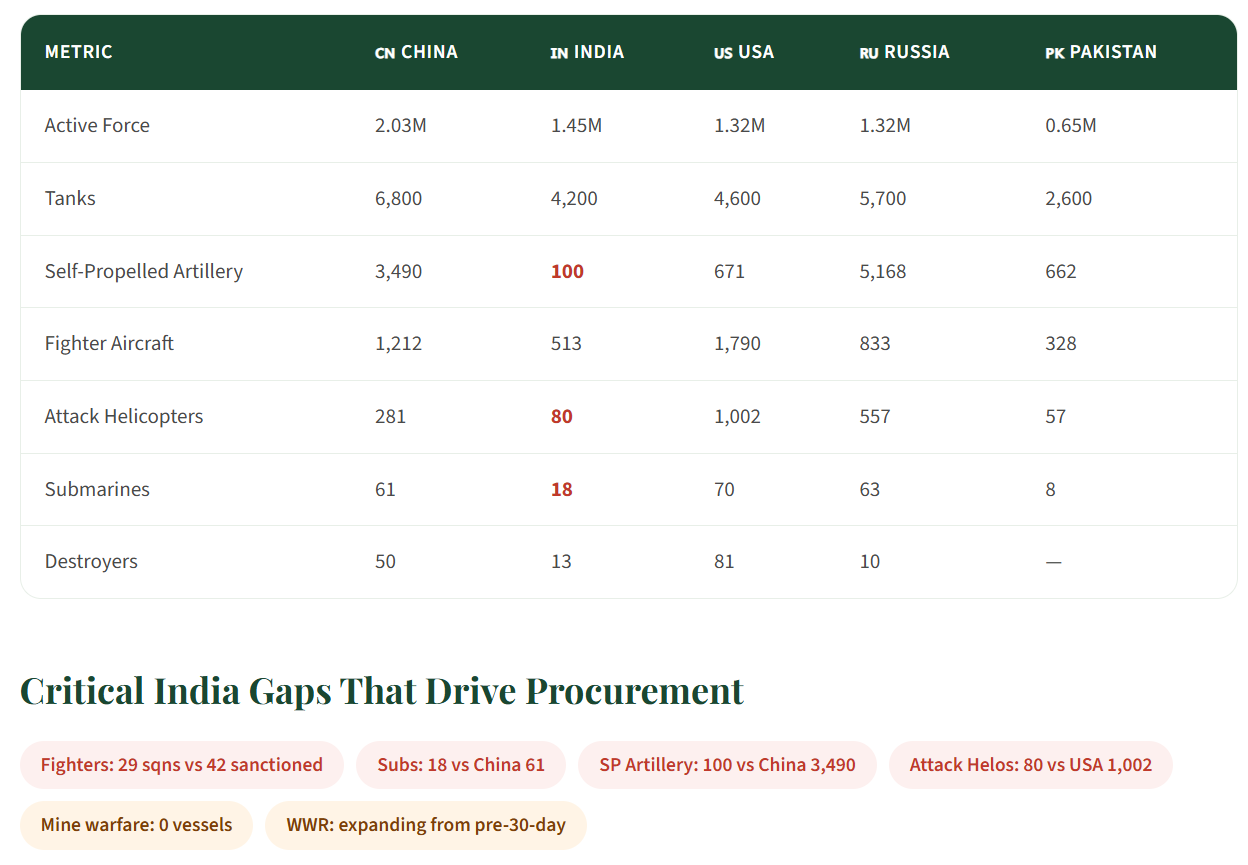Click the 'Mine warfare: 0 vessels' tag
The width and height of the screenshot is (1248, 865).
(x=137, y=825)
